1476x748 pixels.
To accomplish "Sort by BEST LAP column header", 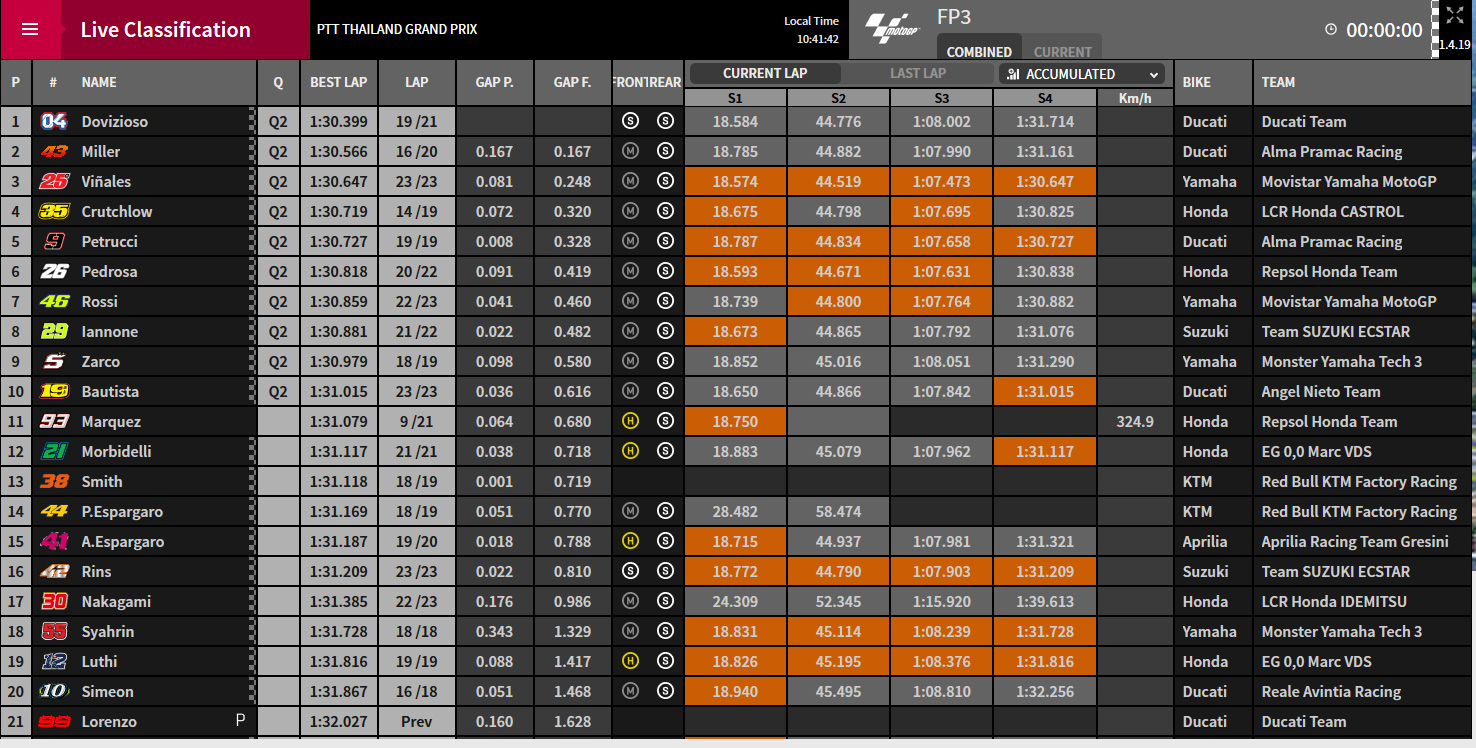I will (x=339, y=83).
